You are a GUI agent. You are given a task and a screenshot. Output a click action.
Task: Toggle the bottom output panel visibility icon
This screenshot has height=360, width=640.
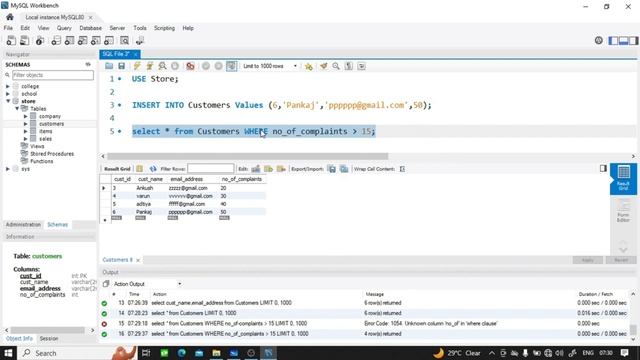pyautogui.click(x=623, y=40)
